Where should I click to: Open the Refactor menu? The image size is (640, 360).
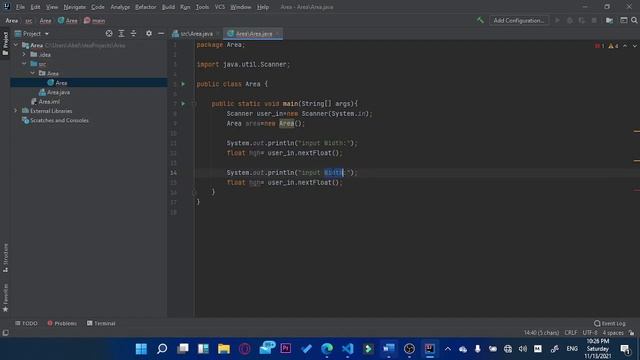click(x=145, y=7)
